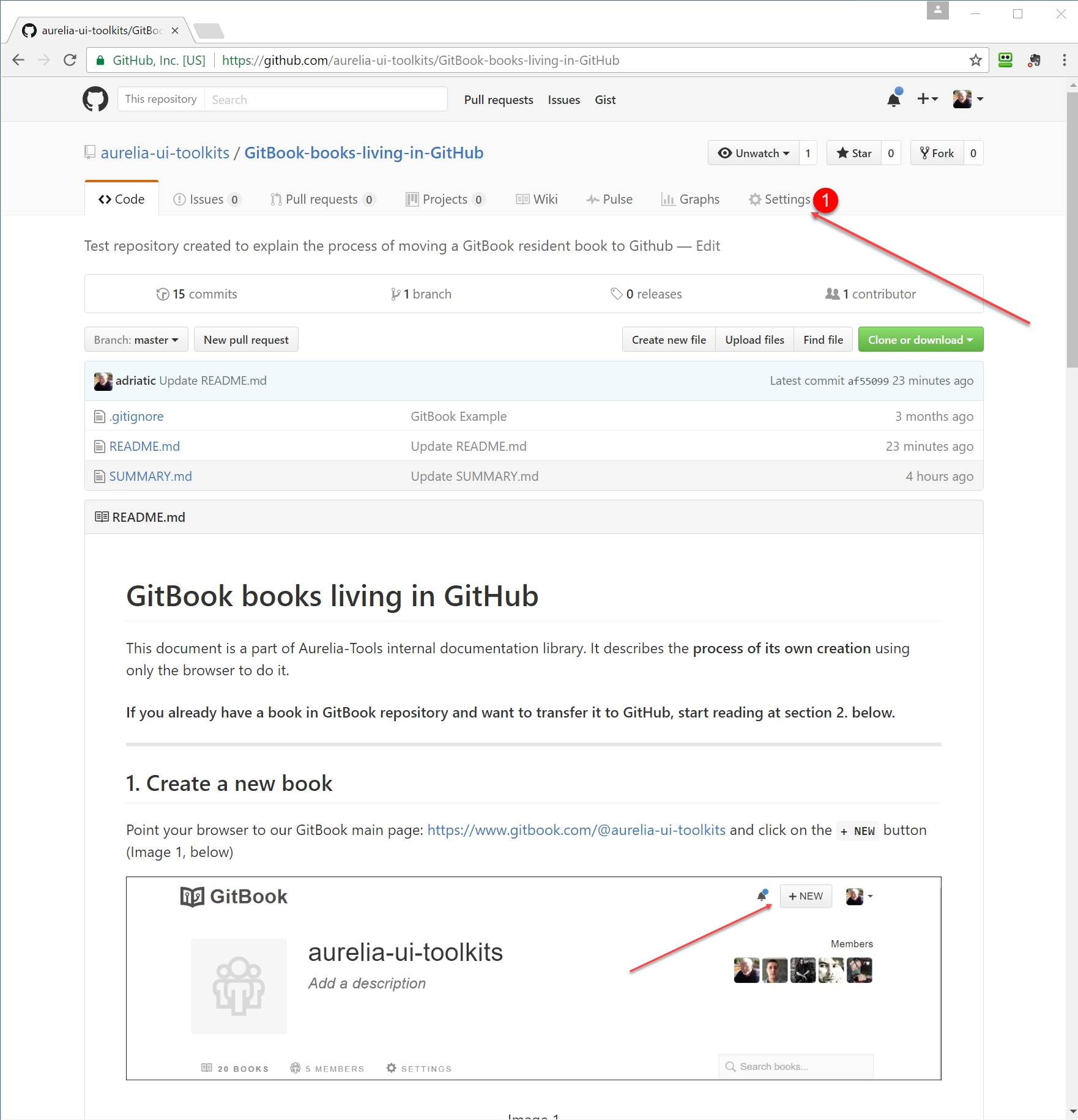Open the notifications bell icon
Viewport: 1078px width, 1120px height.
click(894, 99)
